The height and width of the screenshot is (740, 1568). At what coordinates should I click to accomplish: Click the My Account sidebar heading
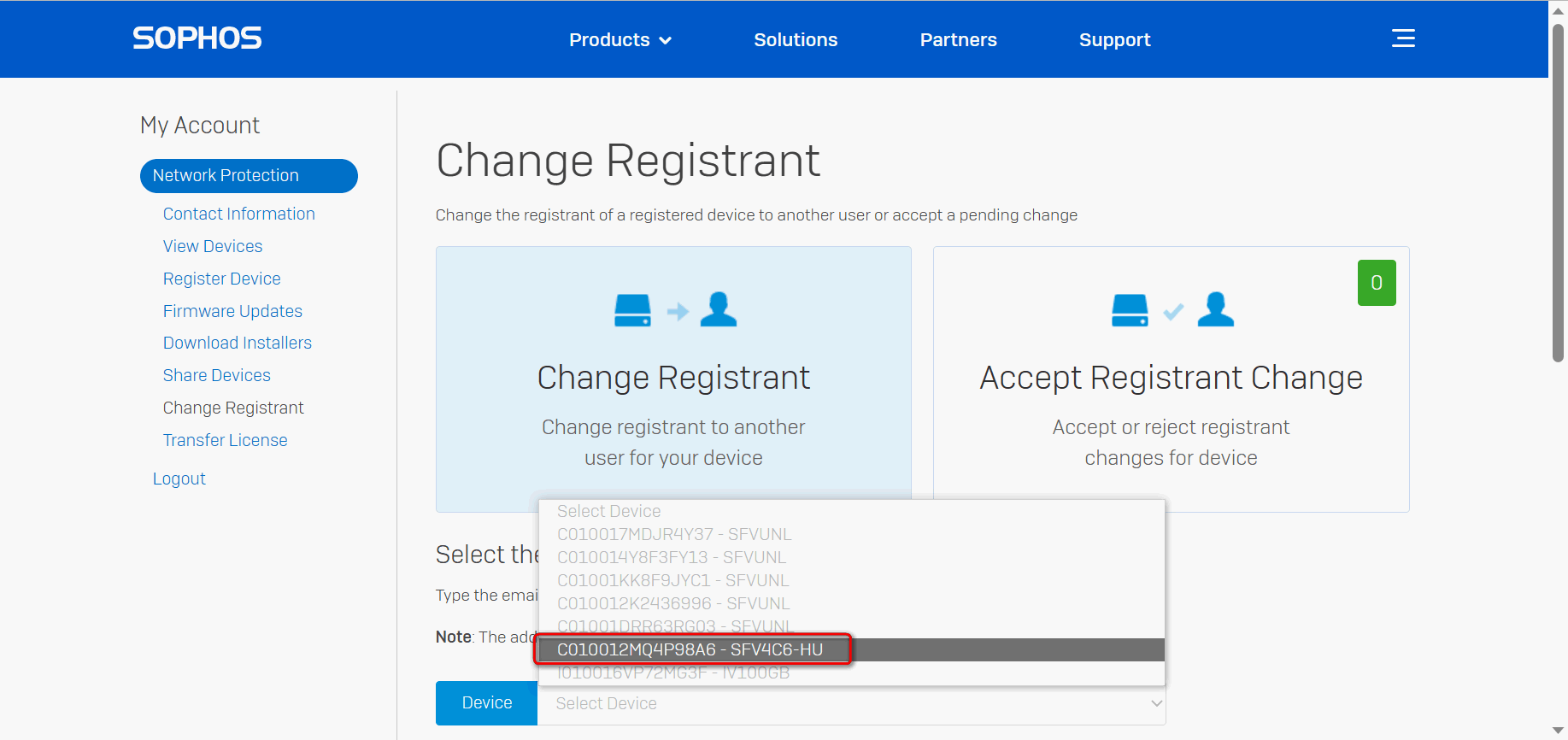(x=200, y=126)
